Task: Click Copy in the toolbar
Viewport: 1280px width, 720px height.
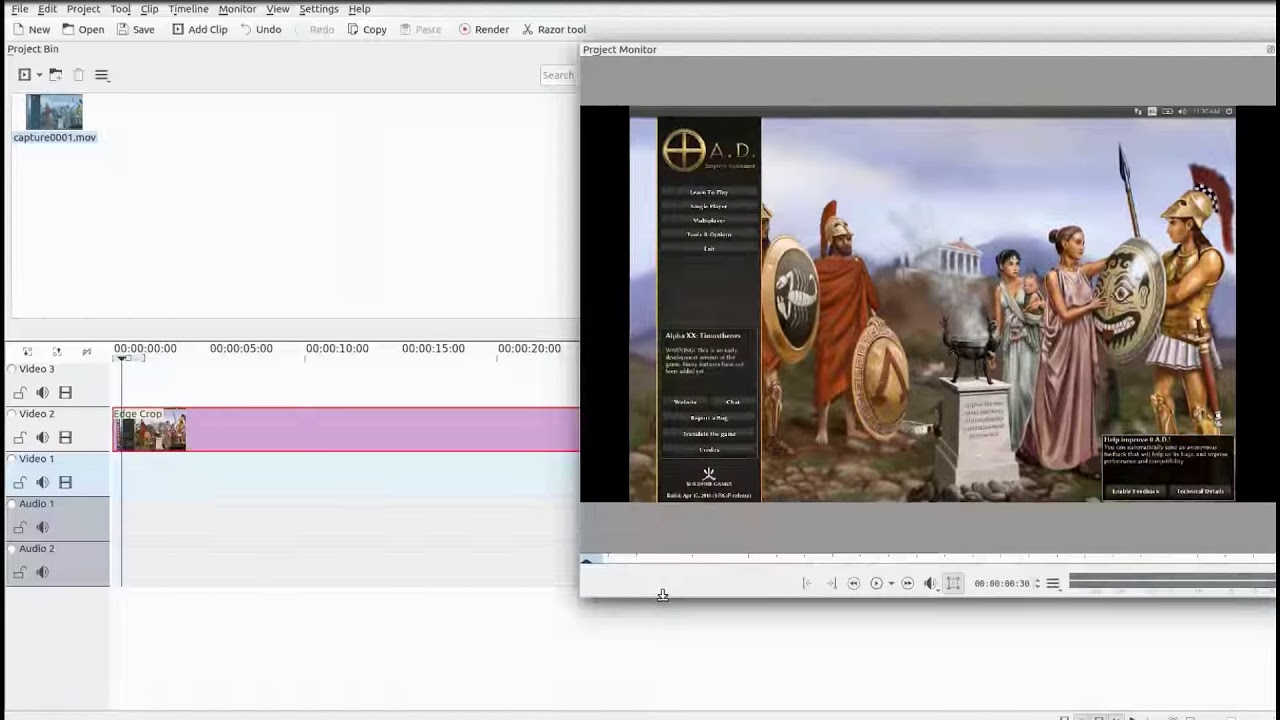Action: [366, 29]
